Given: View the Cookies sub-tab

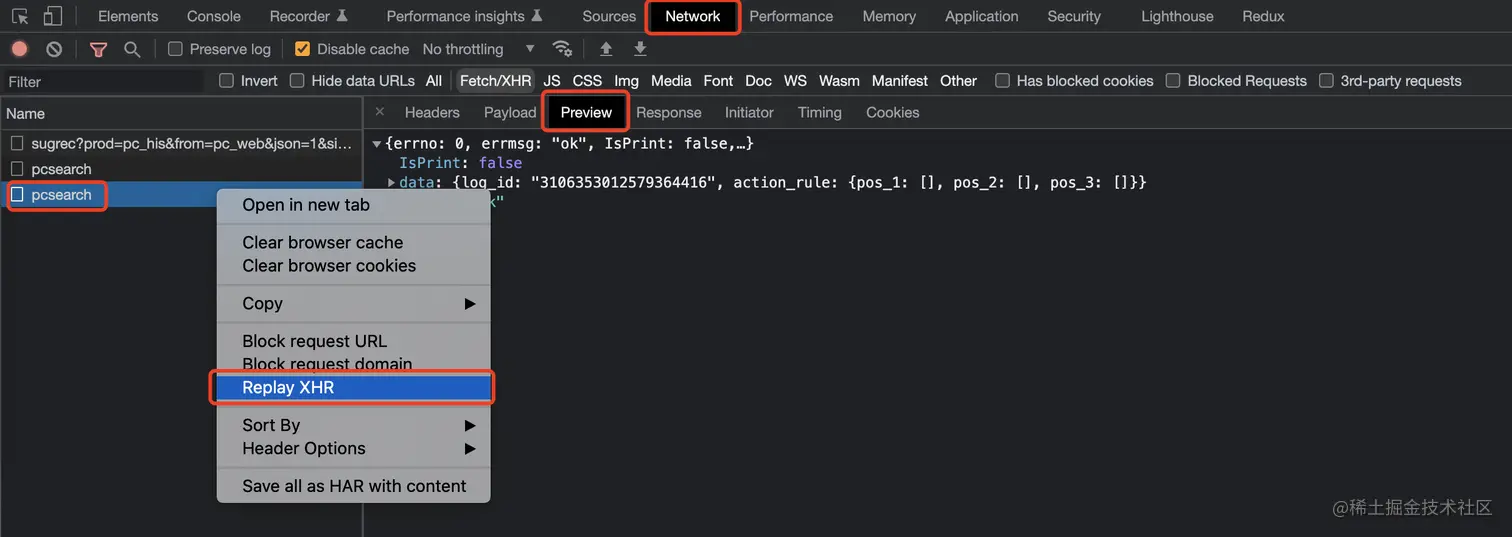Looking at the screenshot, I should pos(893,112).
